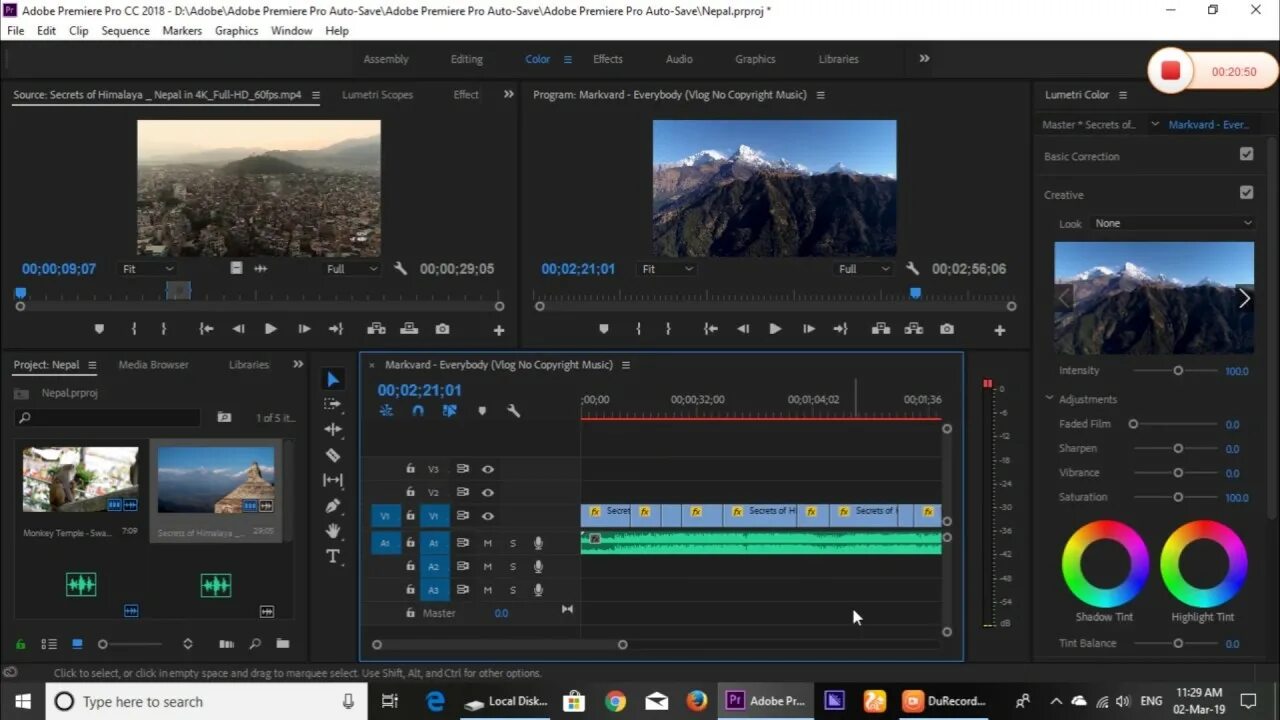Select the Type tool
This screenshot has width=1280, height=720.
(333, 556)
